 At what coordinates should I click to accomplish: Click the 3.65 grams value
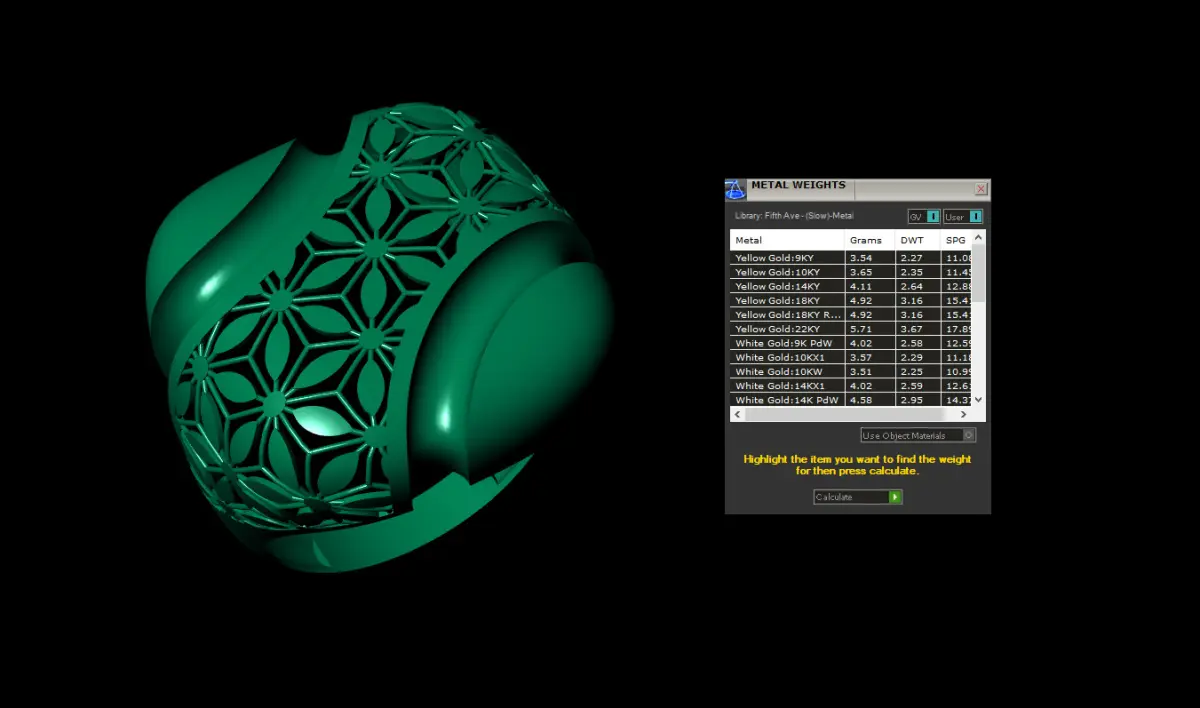(859, 272)
